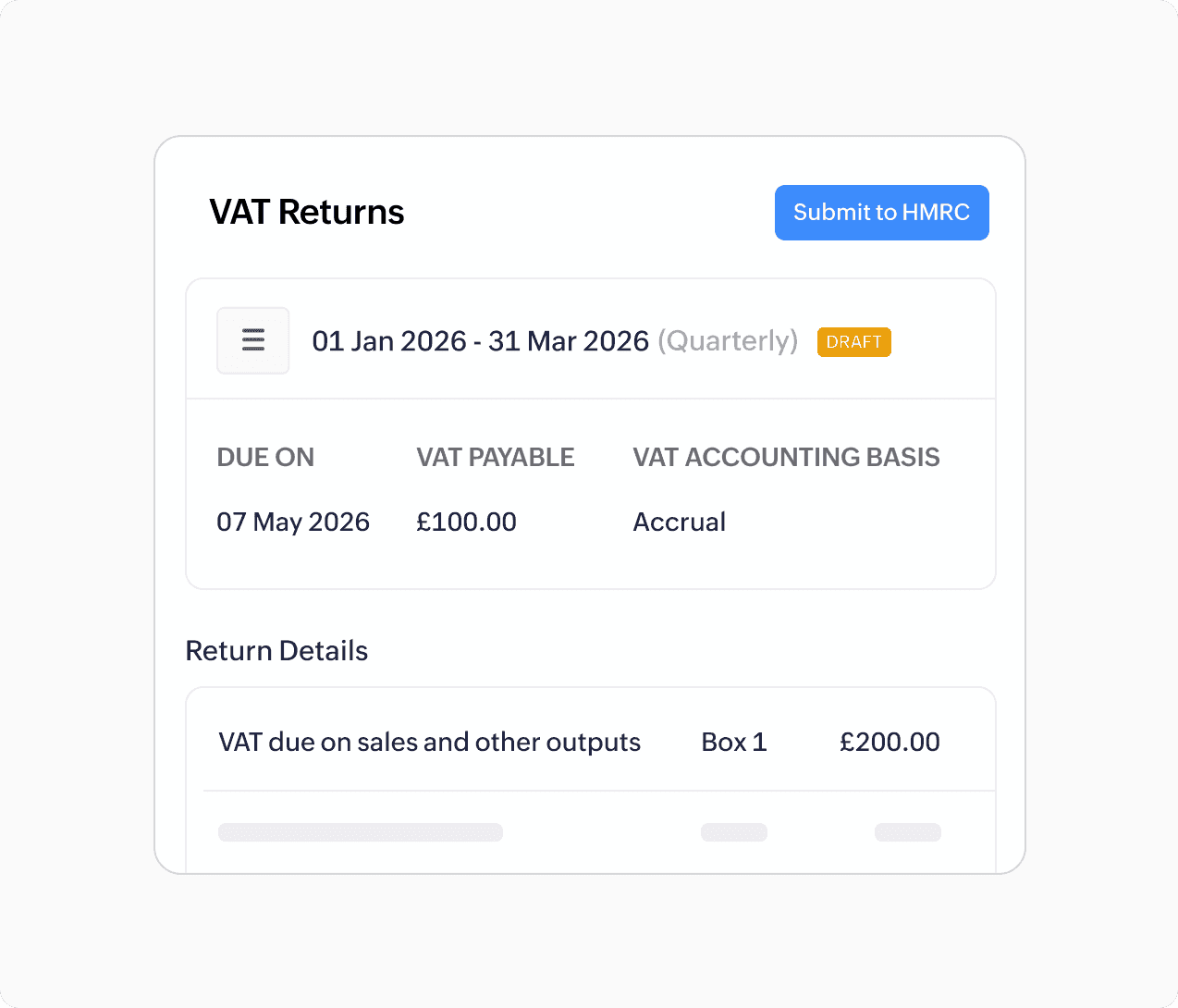Select the 07 May 2026 due date
The width and height of the screenshot is (1178, 1008).
[293, 522]
